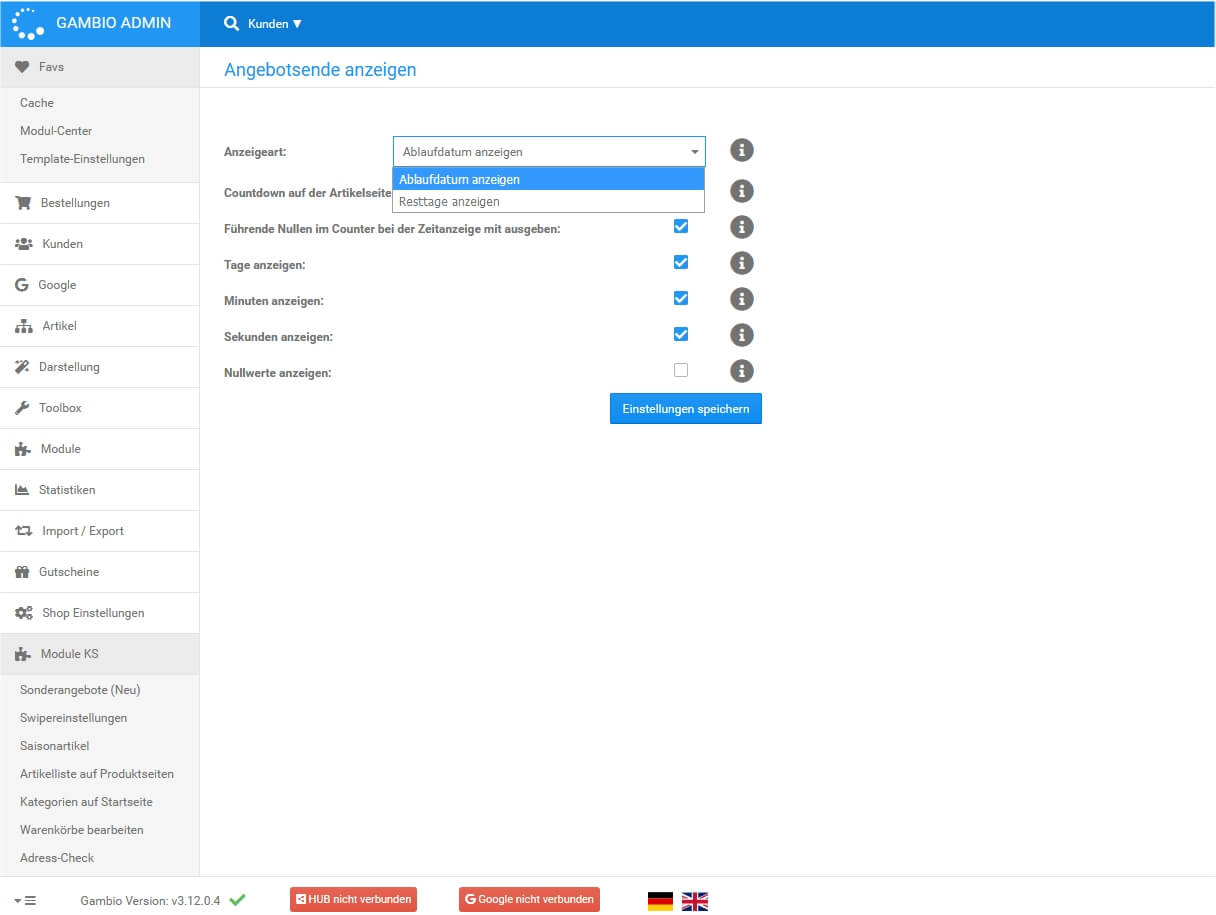Viewport: 1216px width, 915px height.
Task: Open the Kunden search scope dropdown
Action: click(275, 23)
